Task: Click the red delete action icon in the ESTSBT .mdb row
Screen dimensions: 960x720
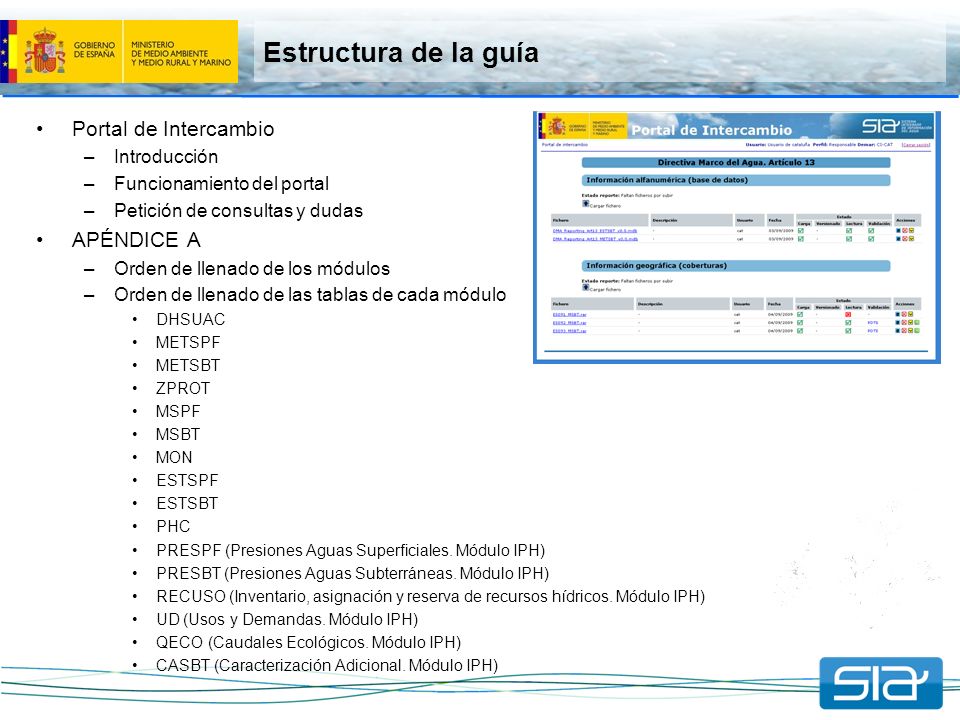Action: point(904,230)
